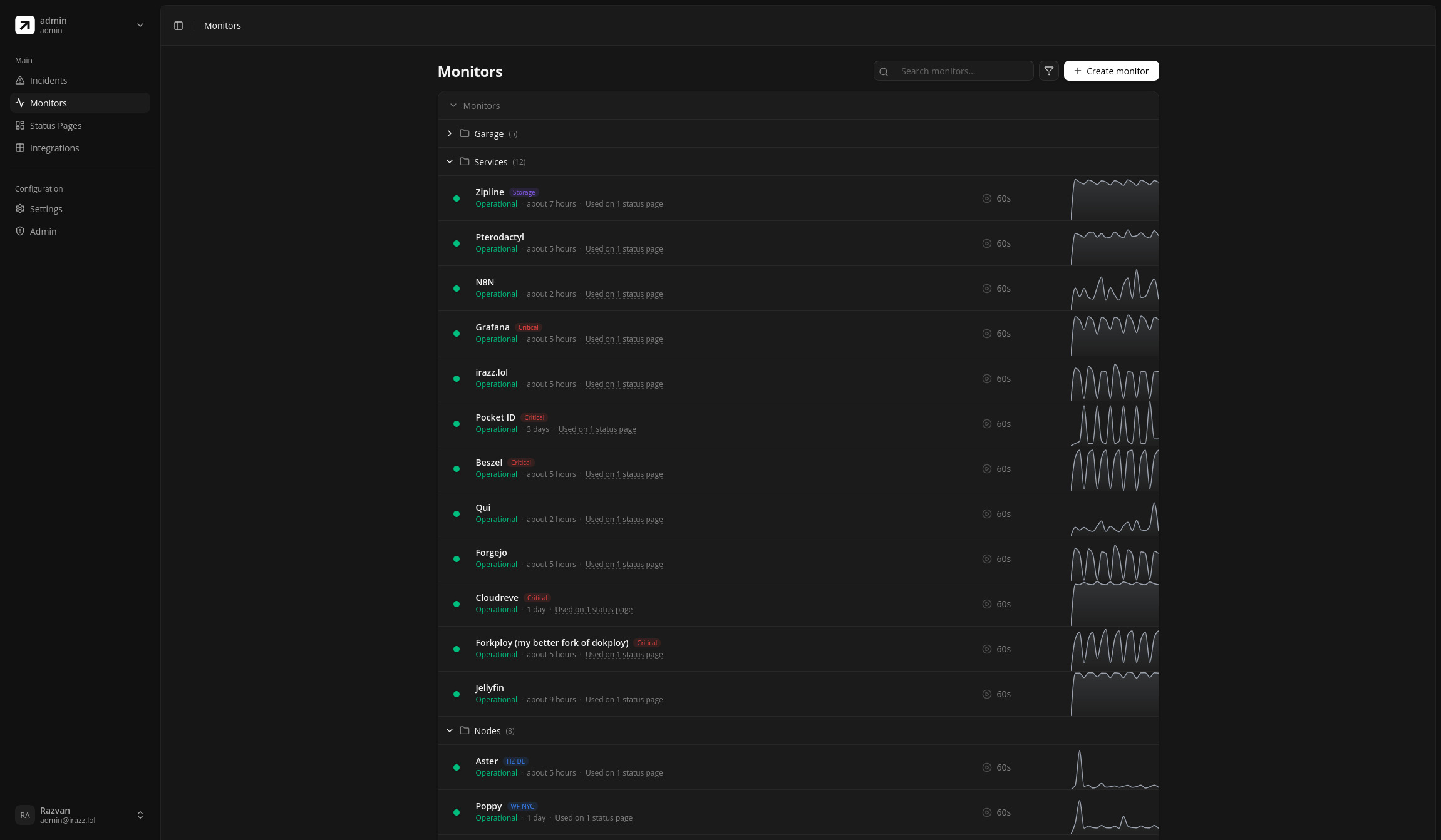Click the Admin shield icon
This screenshot has height=840, width=1441.
[x=20, y=231]
